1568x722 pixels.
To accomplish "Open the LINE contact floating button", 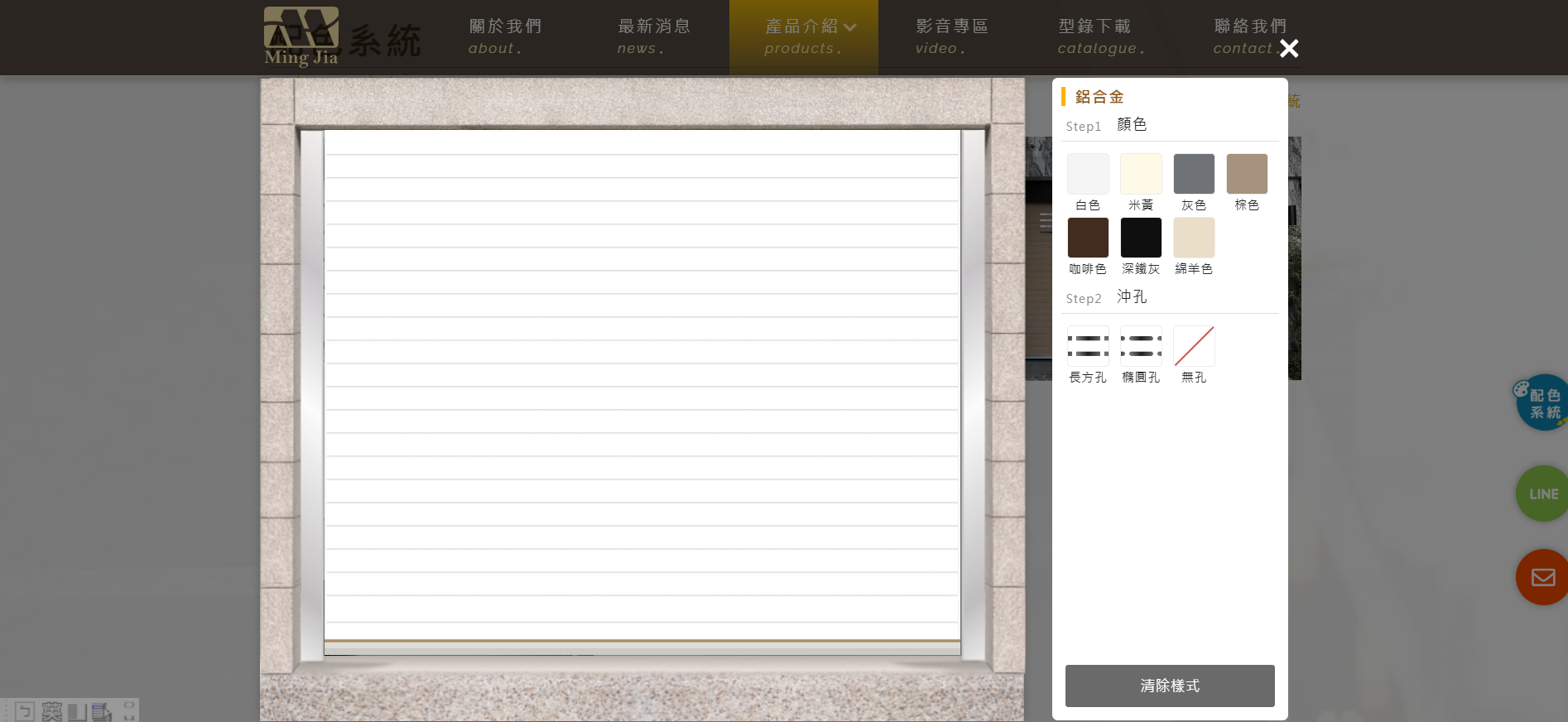I will tap(1542, 493).
